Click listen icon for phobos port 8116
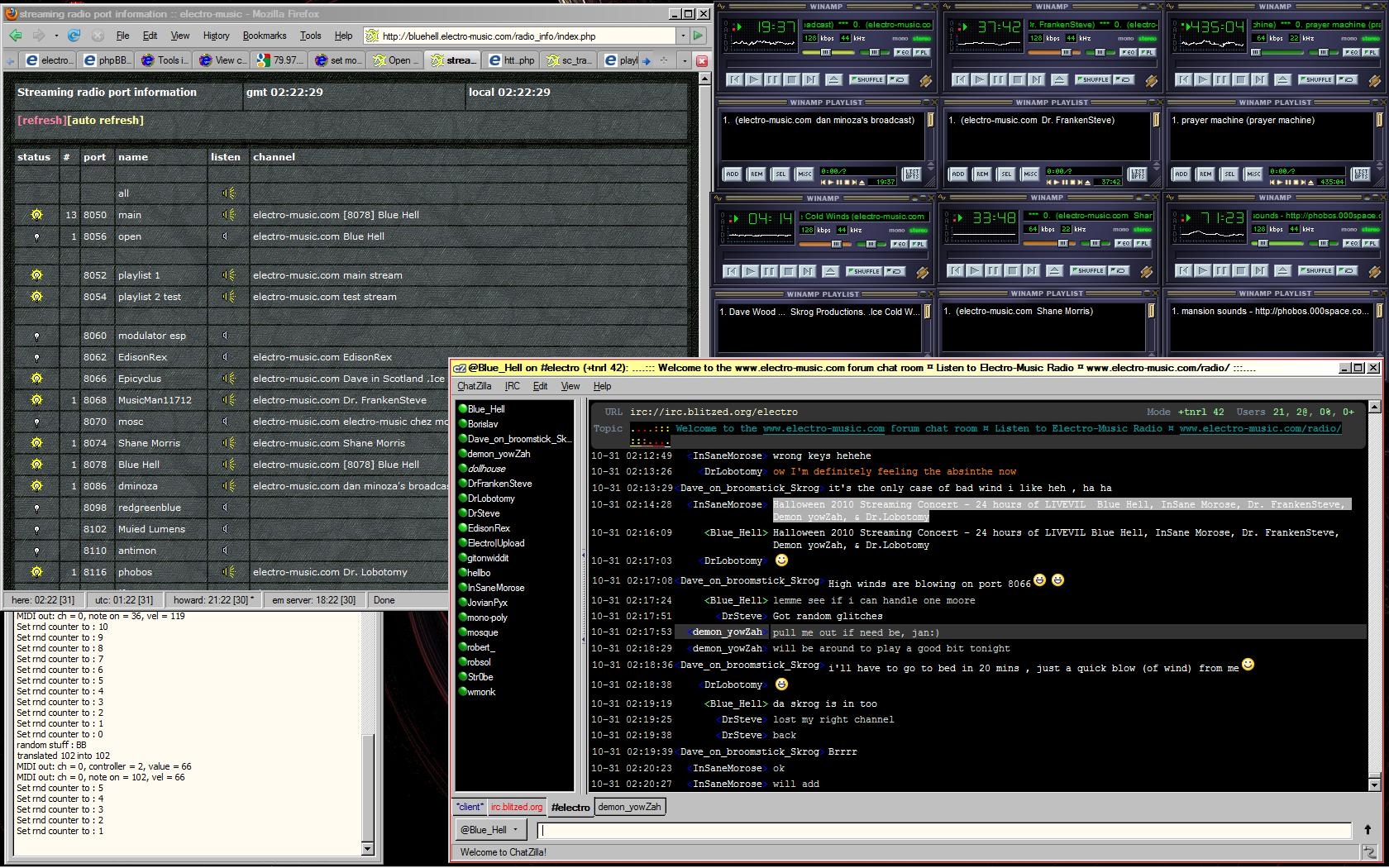Screen dimensions: 1389x868 [227, 572]
